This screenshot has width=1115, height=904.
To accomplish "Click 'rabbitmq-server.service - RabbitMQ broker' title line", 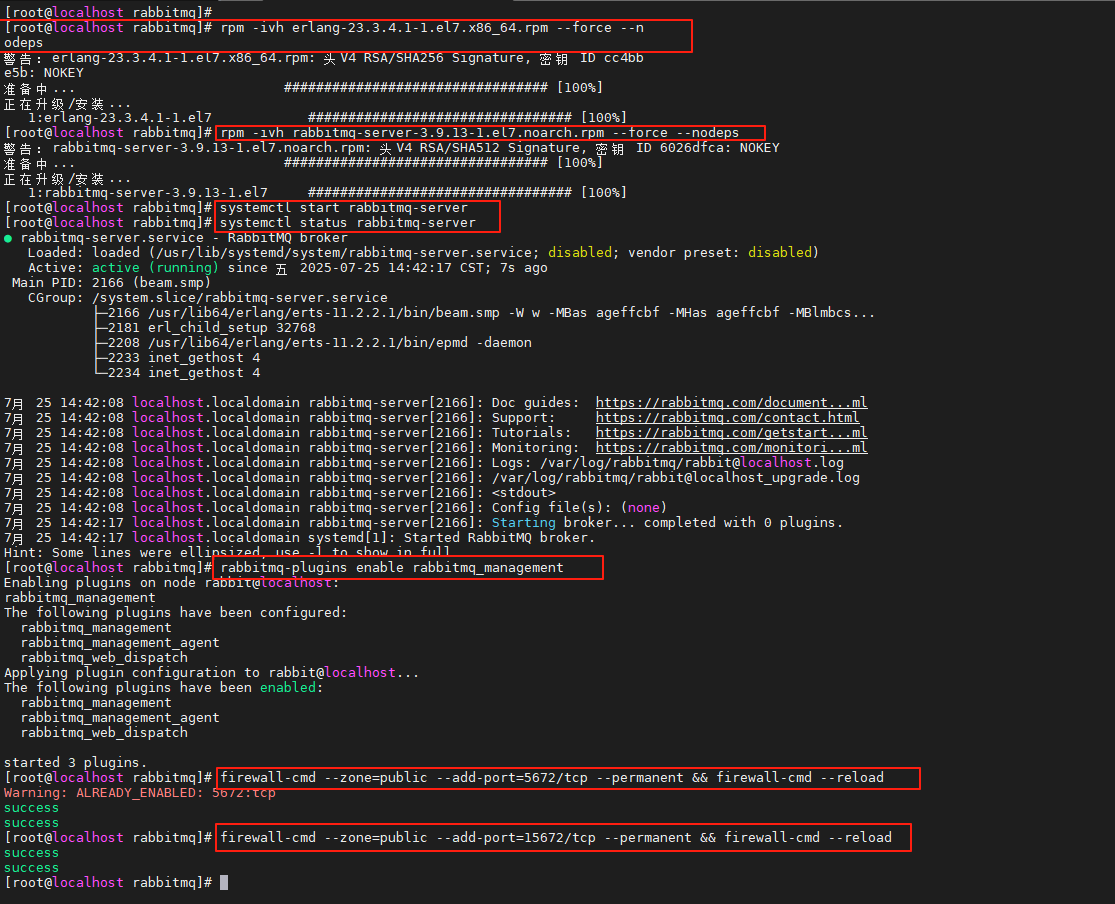I will 184,238.
